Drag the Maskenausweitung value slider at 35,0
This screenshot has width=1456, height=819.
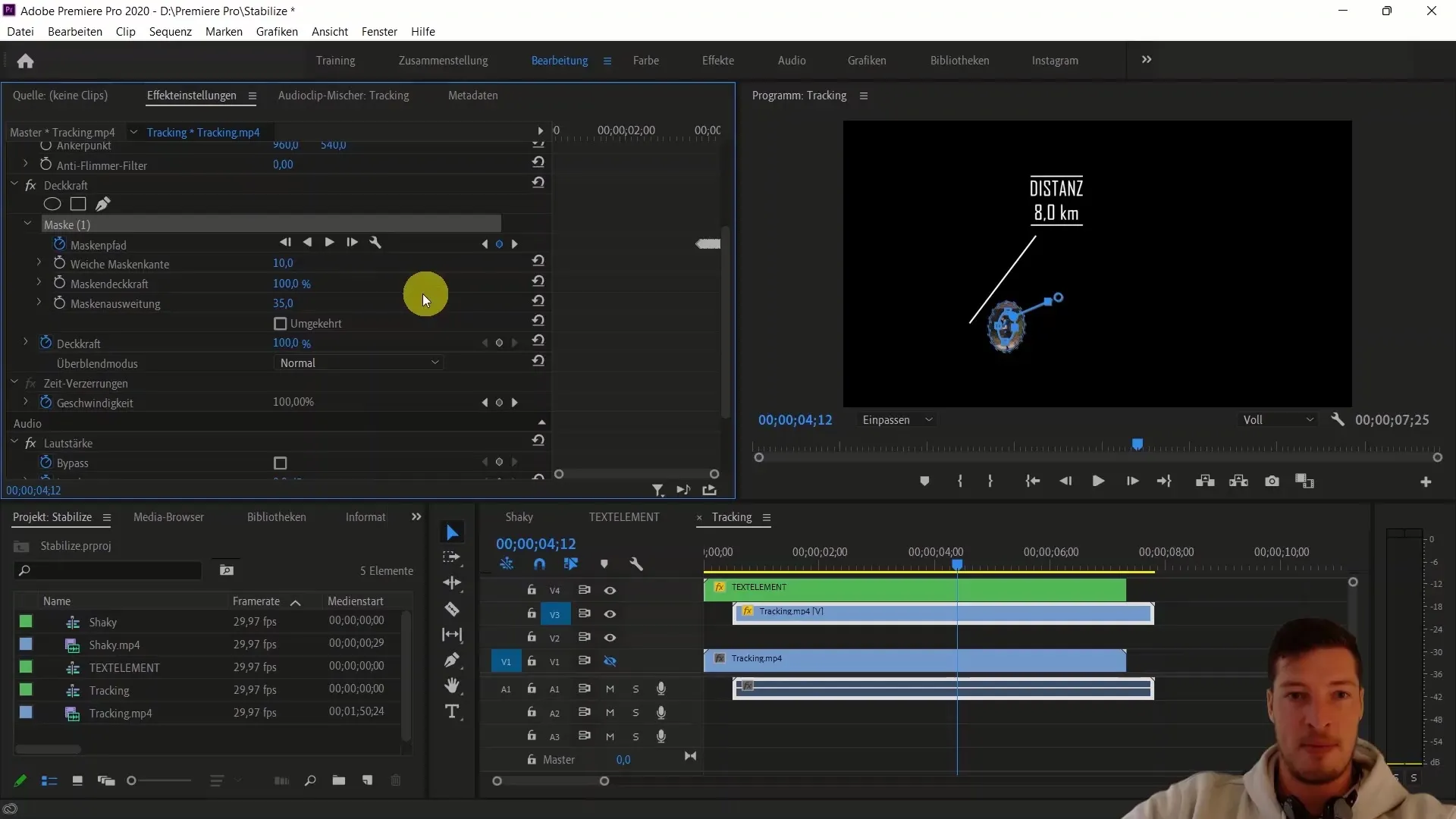pos(283,303)
